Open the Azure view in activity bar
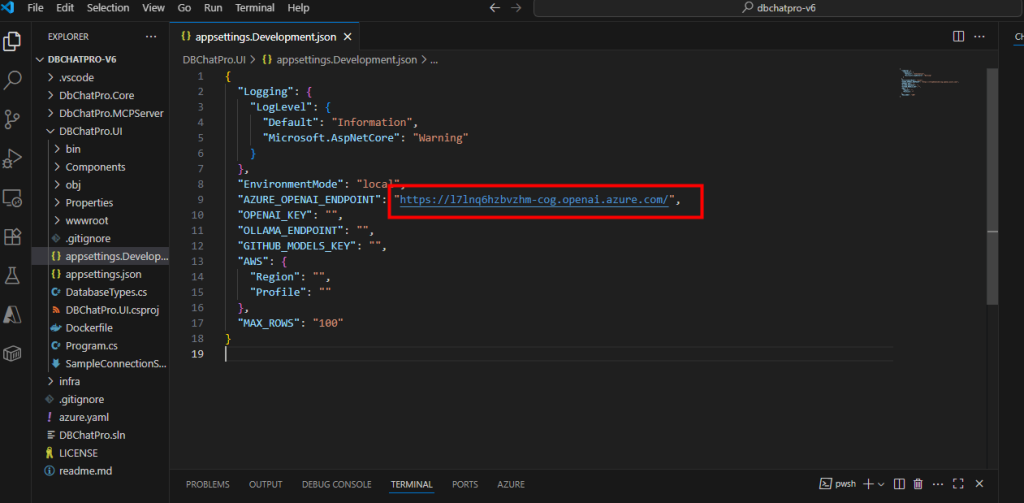This screenshot has width=1024, height=503. 12,314
